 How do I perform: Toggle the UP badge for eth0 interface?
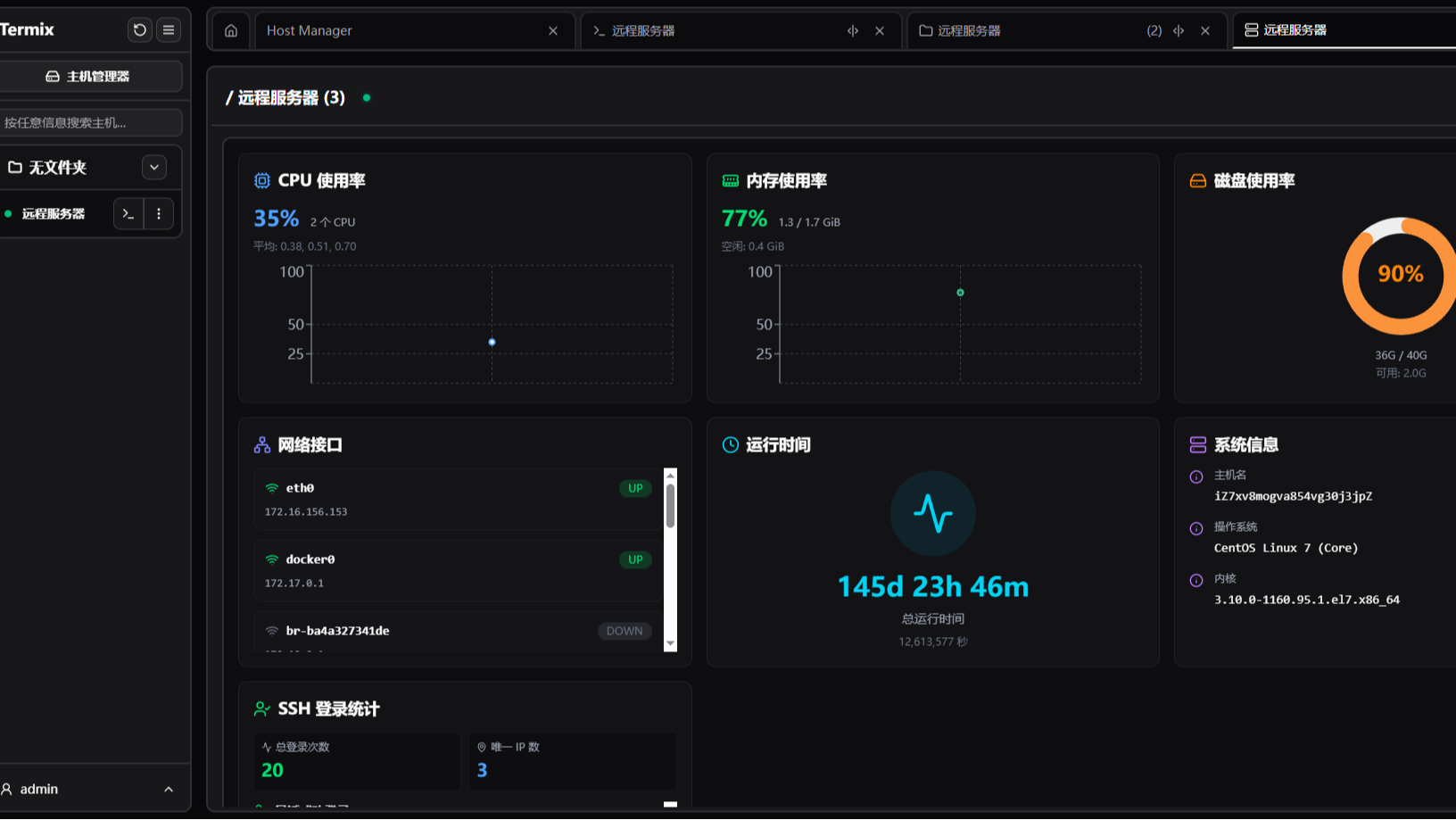(634, 488)
